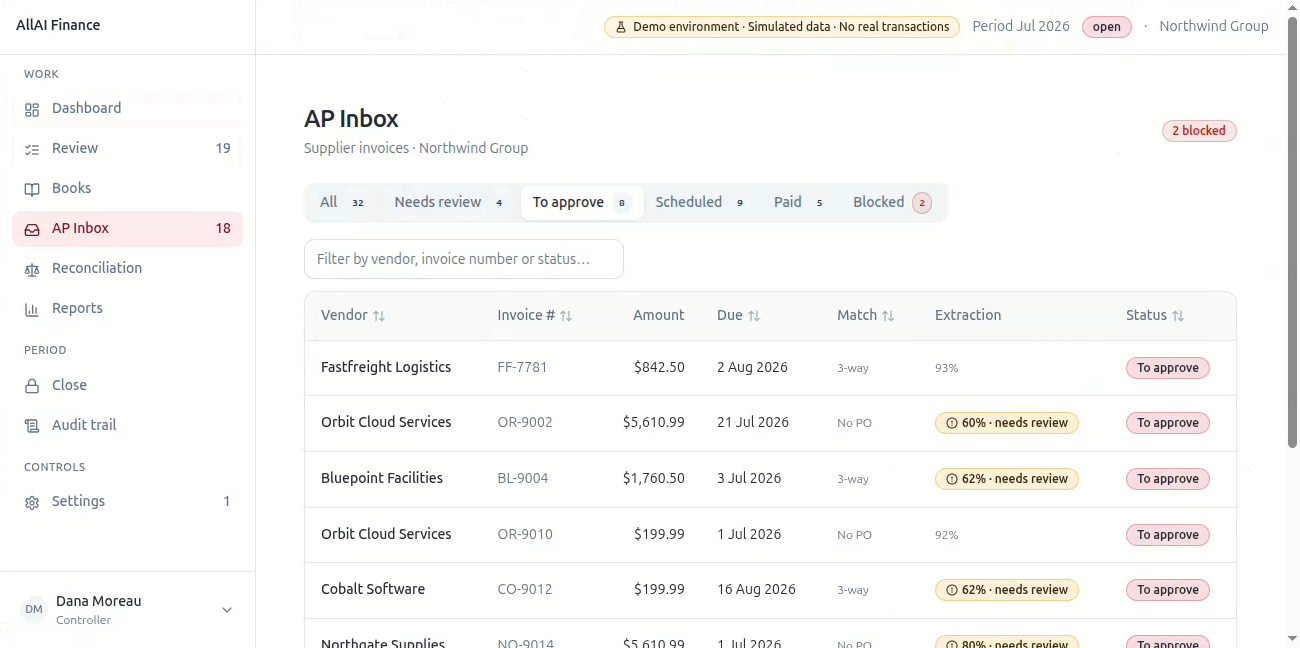
Task: Select the To approve tab
Action: tap(582, 202)
